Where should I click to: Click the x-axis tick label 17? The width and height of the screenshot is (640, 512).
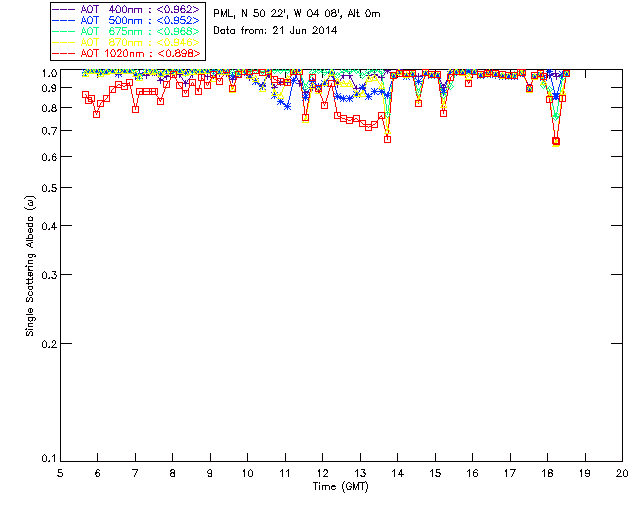pos(510,473)
